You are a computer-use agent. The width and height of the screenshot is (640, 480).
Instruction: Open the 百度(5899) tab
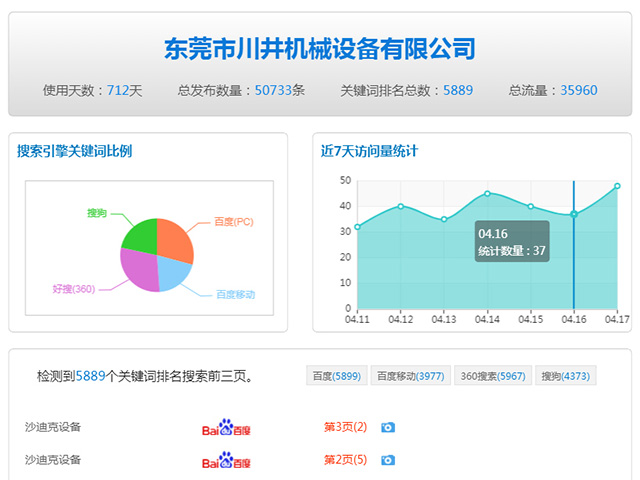337,376
